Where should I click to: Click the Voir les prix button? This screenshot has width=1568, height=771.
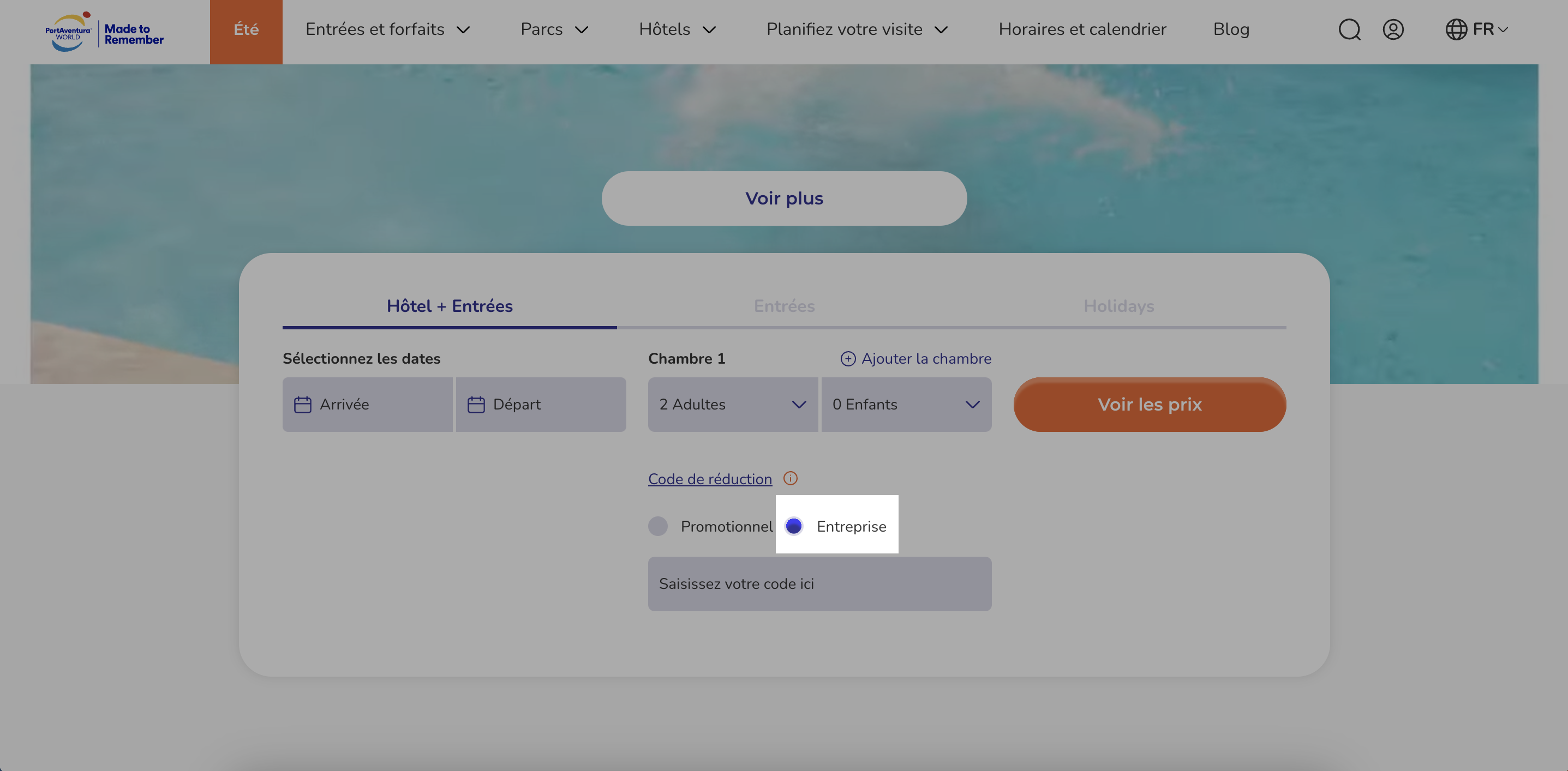tap(1149, 405)
